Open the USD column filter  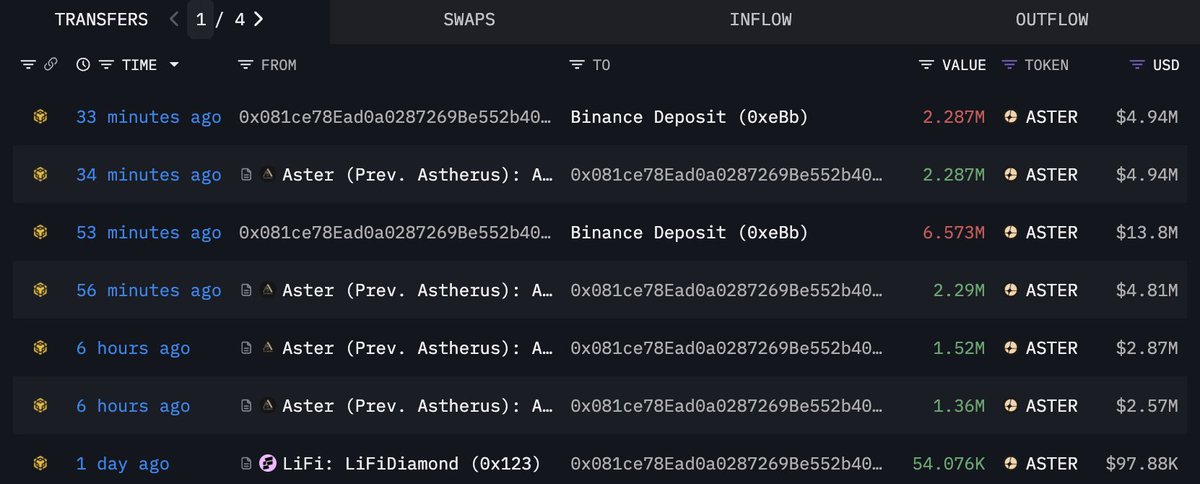coord(1137,65)
